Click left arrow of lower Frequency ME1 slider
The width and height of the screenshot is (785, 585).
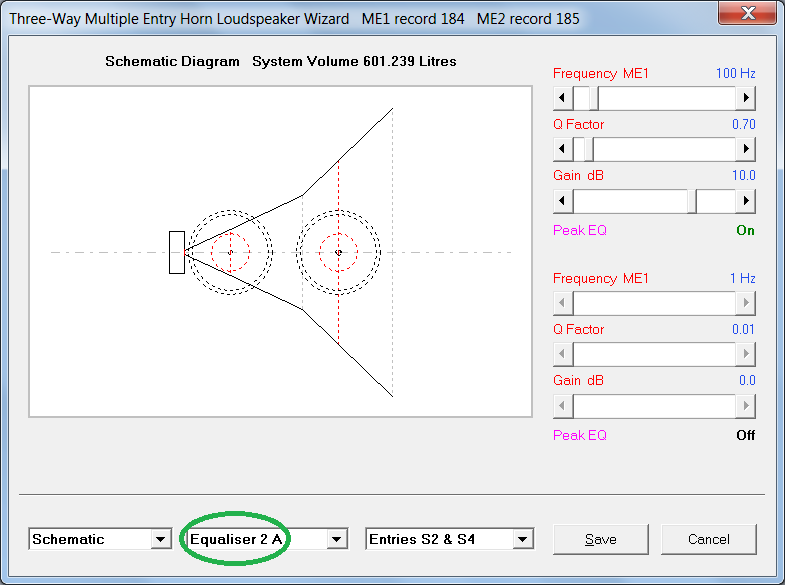pos(563,303)
